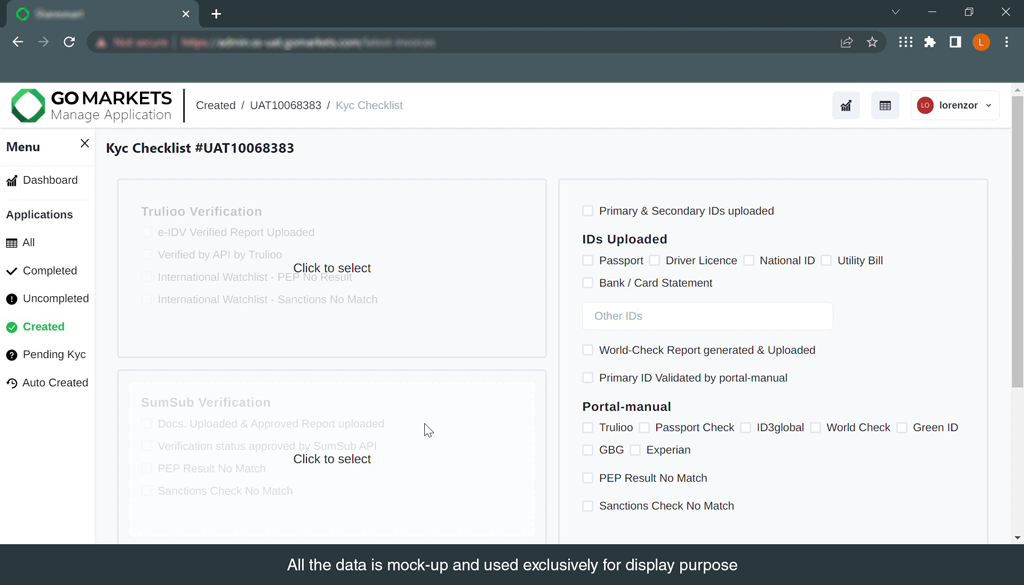1024x585 pixels.
Task: Tick the ID3global checkbox
Action: tap(746, 428)
